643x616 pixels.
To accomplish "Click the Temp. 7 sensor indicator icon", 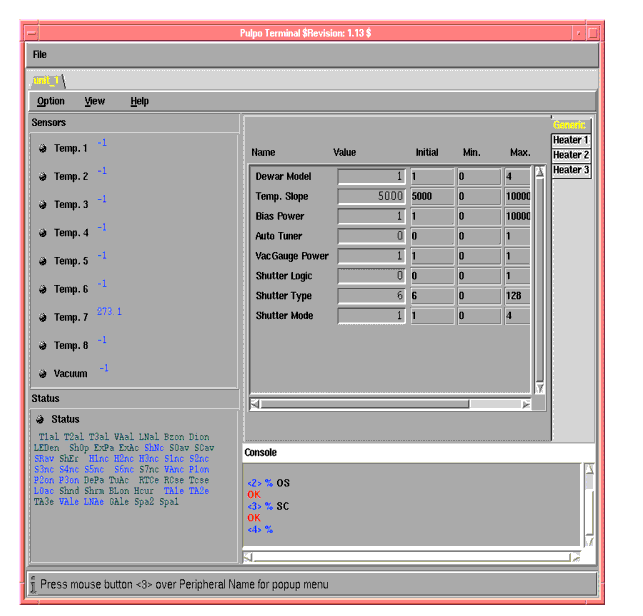I will (43, 318).
